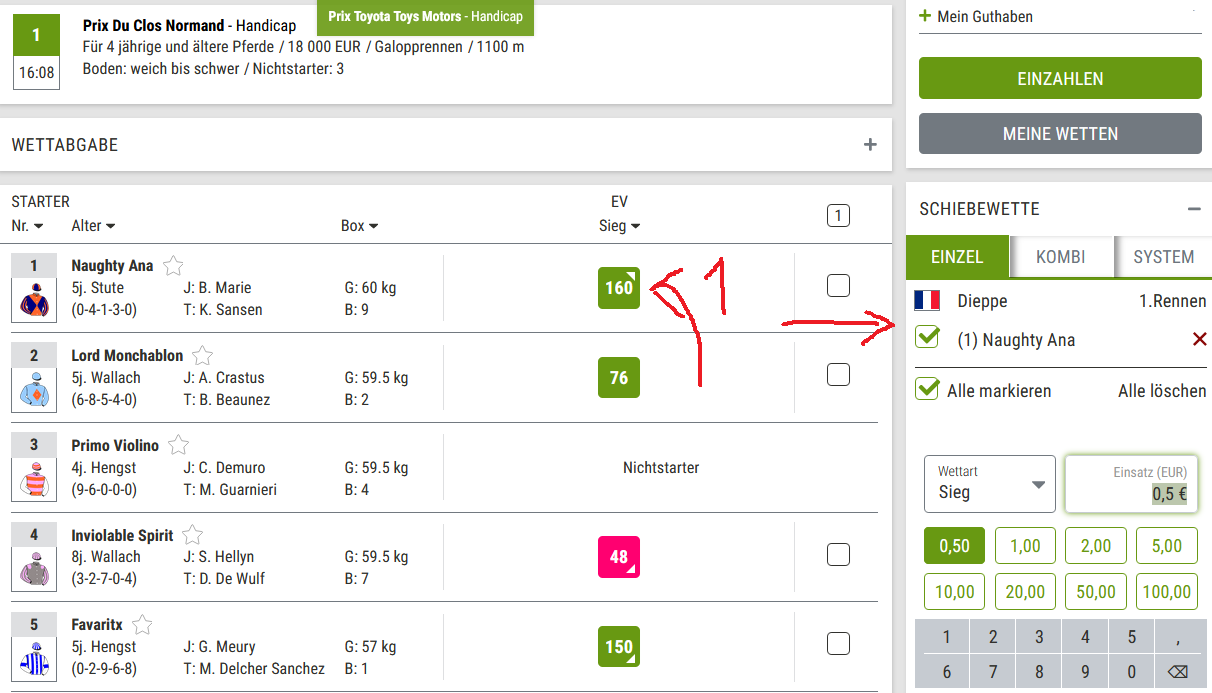Image resolution: width=1212 pixels, height=693 pixels.
Task: Favorite Naughty Ana with the star icon
Action: (174, 266)
